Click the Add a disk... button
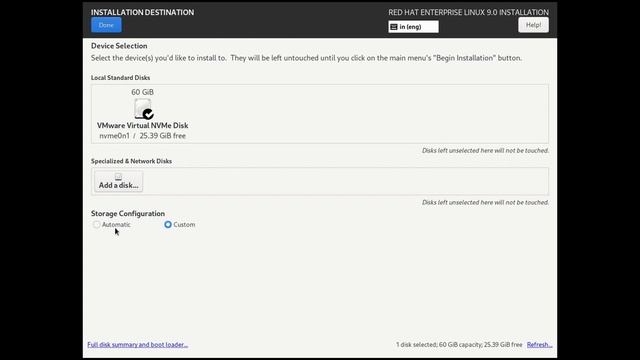This screenshot has width=640, height=360. click(118, 181)
